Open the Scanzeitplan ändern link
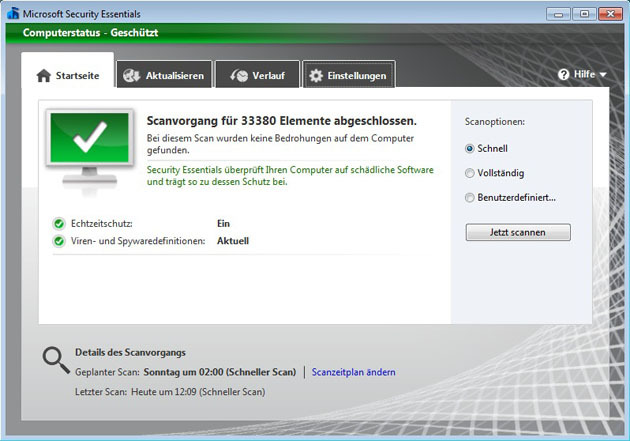The image size is (630, 441). click(x=354, y=372)
